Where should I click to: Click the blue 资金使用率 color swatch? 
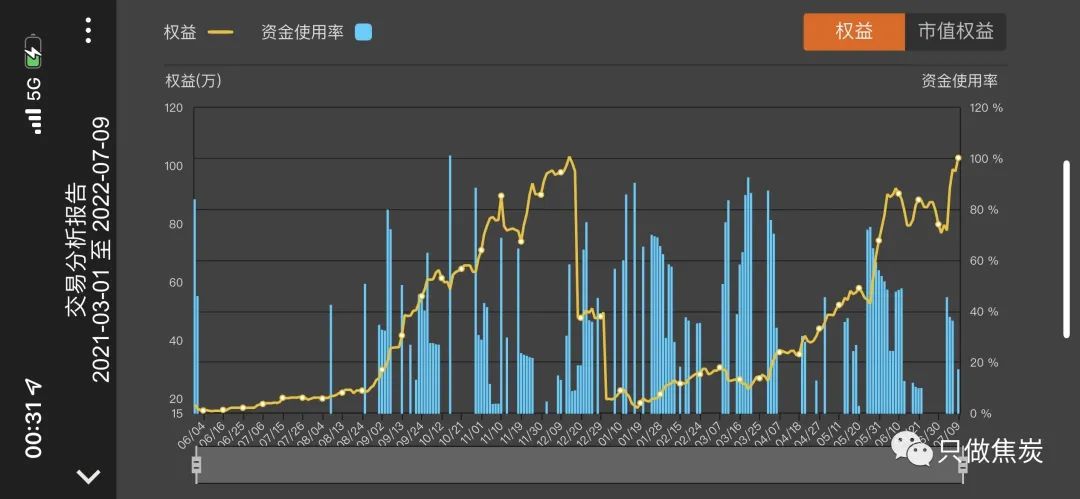click(363, 32)
